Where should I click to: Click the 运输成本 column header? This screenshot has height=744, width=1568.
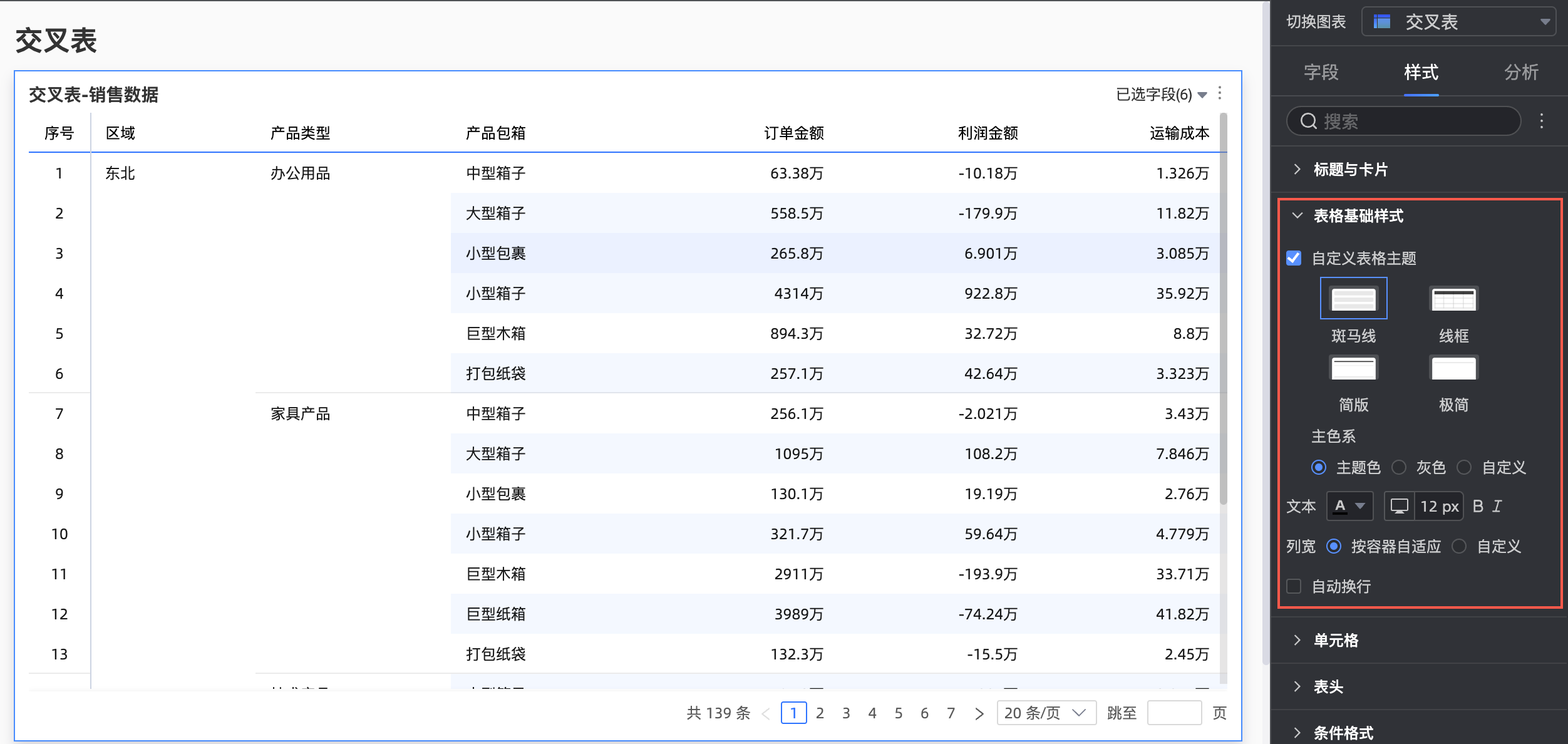(1179, 133)
